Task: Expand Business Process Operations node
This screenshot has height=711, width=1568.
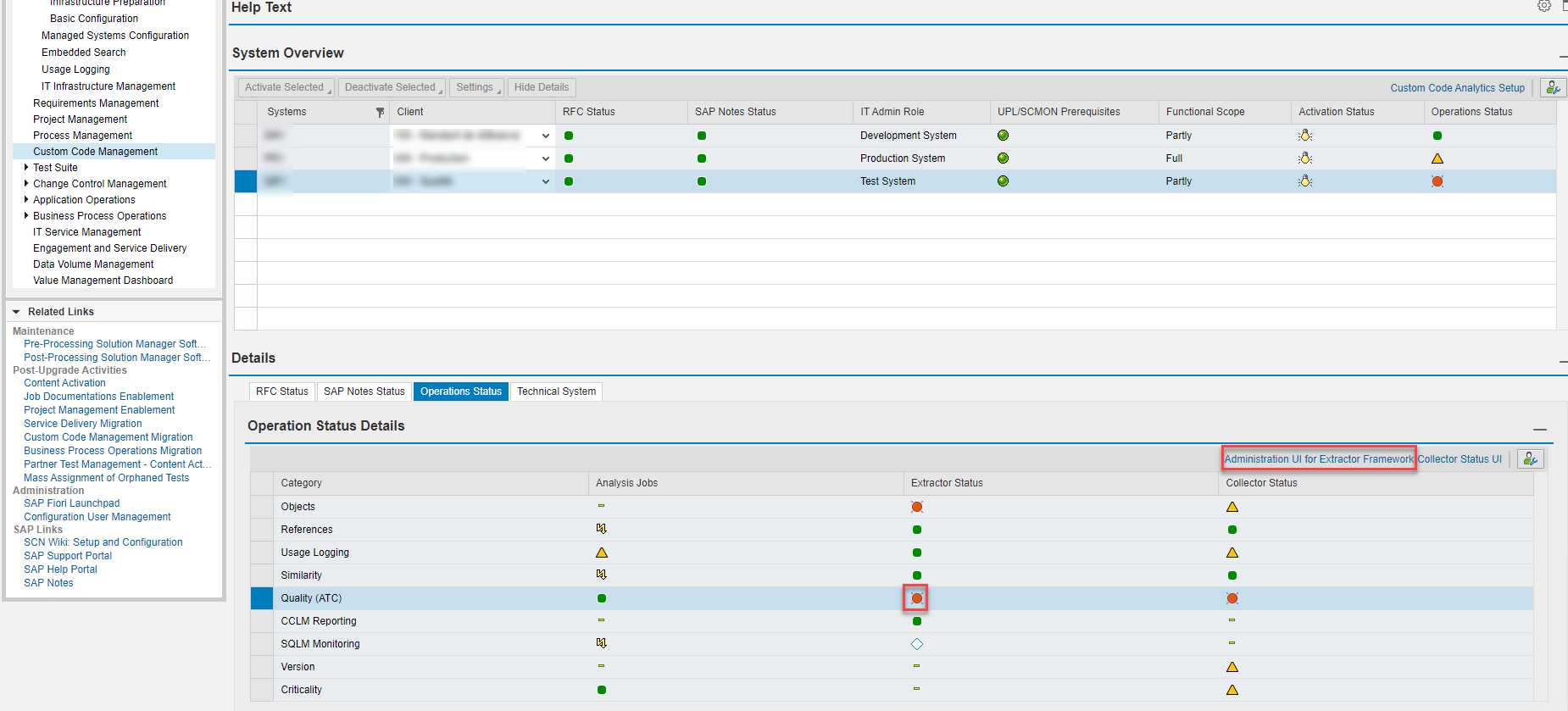Action: click(26, 216)
